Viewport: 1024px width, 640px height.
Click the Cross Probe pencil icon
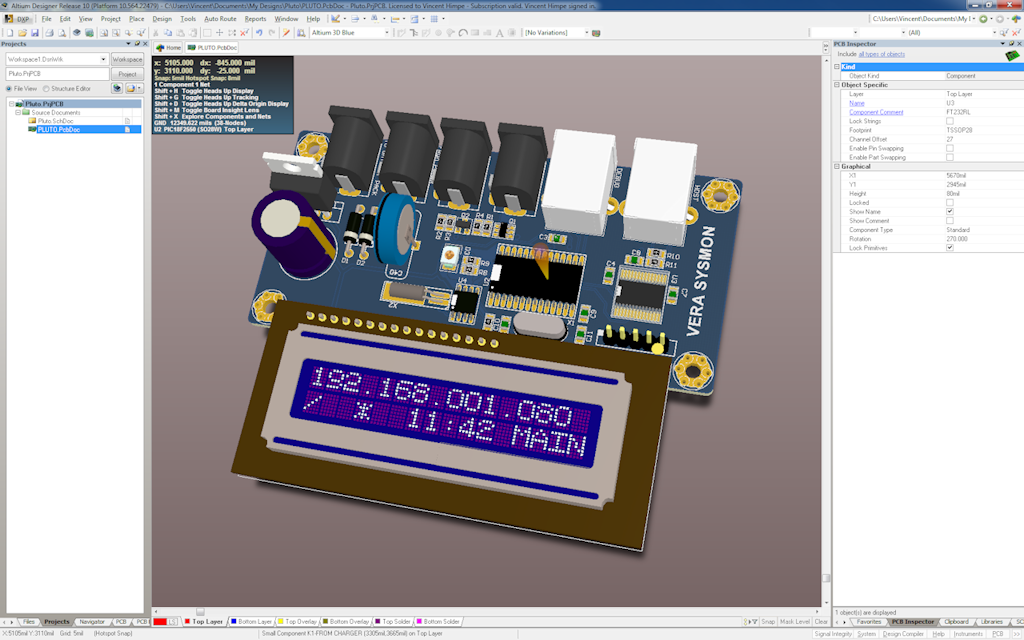click(x=286, y=33)
